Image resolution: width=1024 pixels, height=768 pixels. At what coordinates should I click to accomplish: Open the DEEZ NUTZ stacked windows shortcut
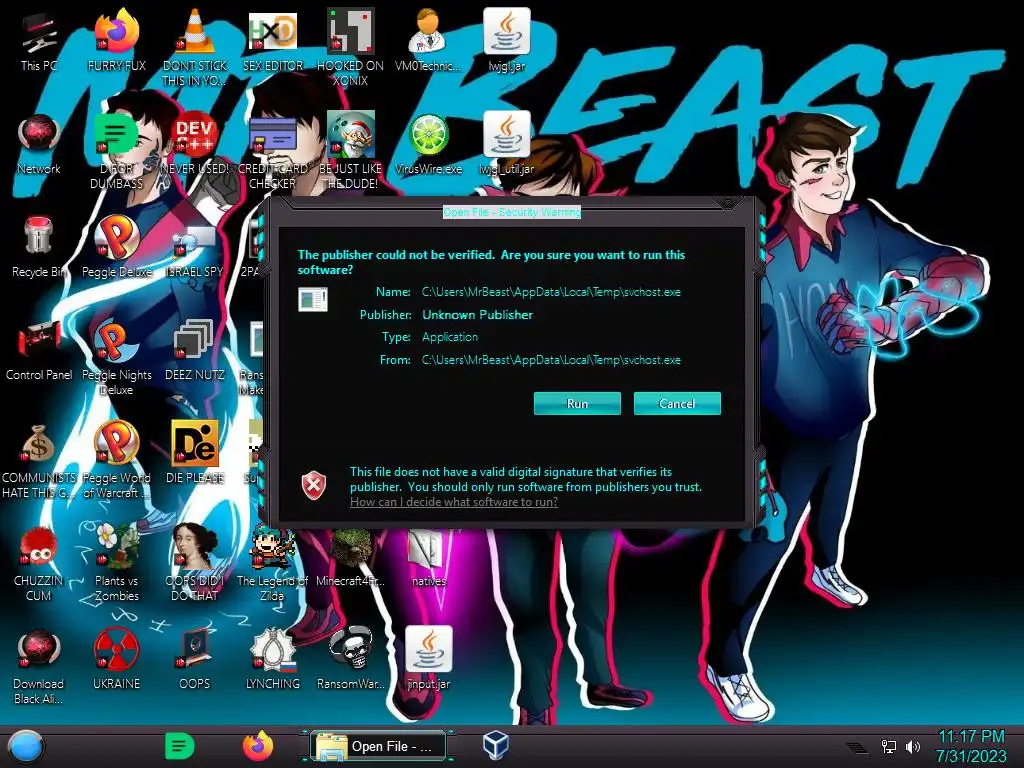click(195, 351)
